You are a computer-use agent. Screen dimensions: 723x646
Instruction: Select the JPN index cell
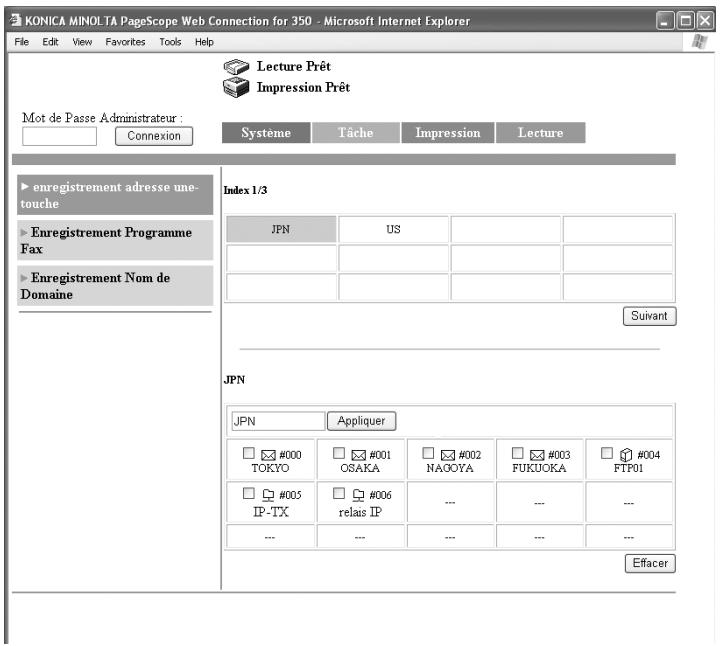[281, 229]
